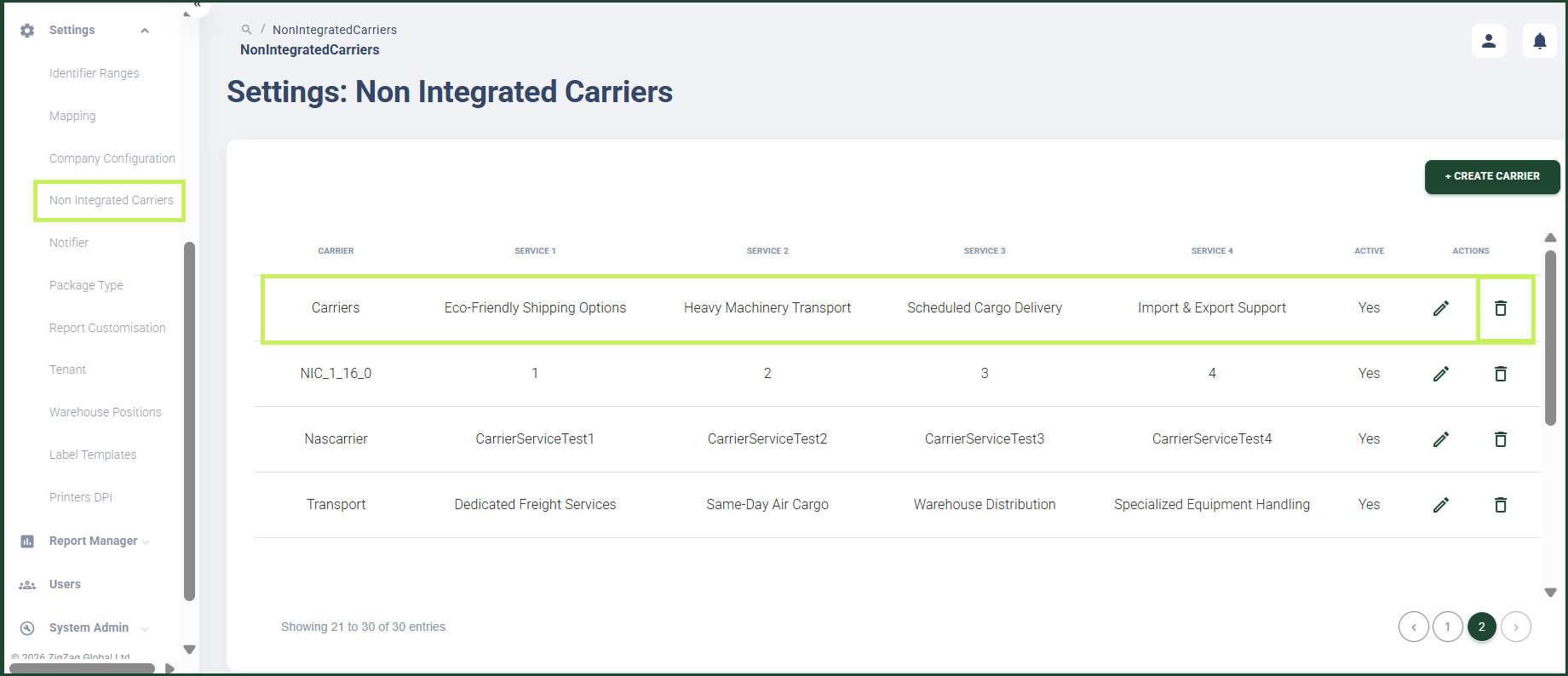1568x676 pixels.
Task: Go to previous page arrow in pagination
Action: [1413, 627]
